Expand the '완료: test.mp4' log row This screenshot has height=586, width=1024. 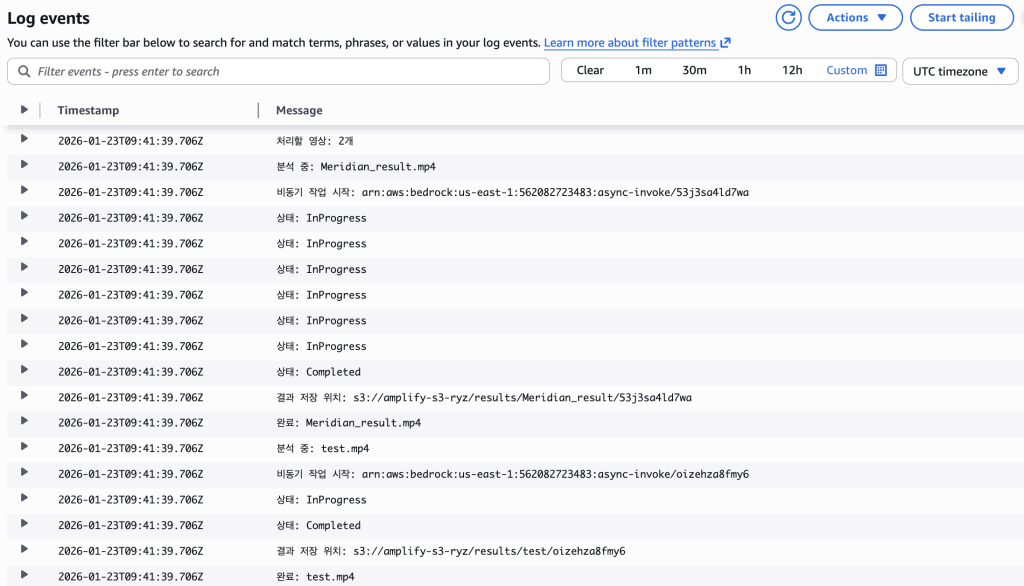[24, 576]
